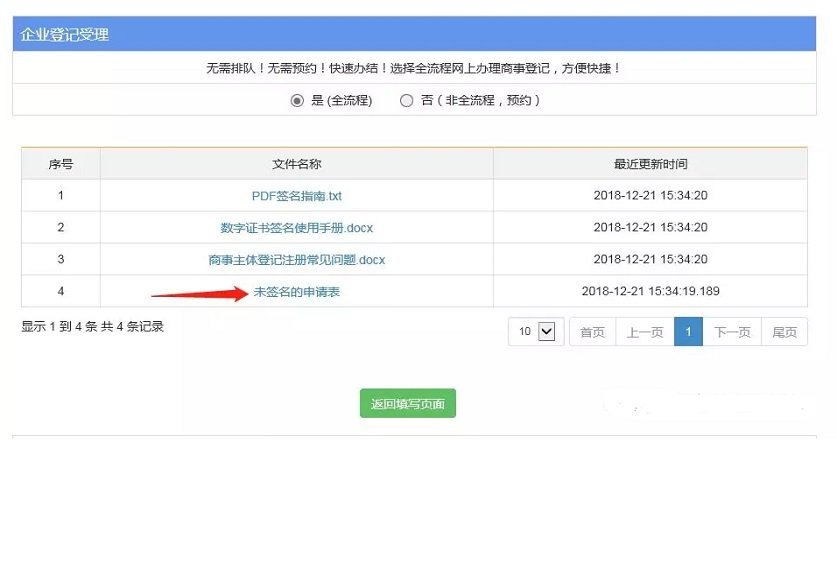Viewport: 837px width, 562px height.
Task: Go to 尾页 in pagination
Action: (784, 332)
